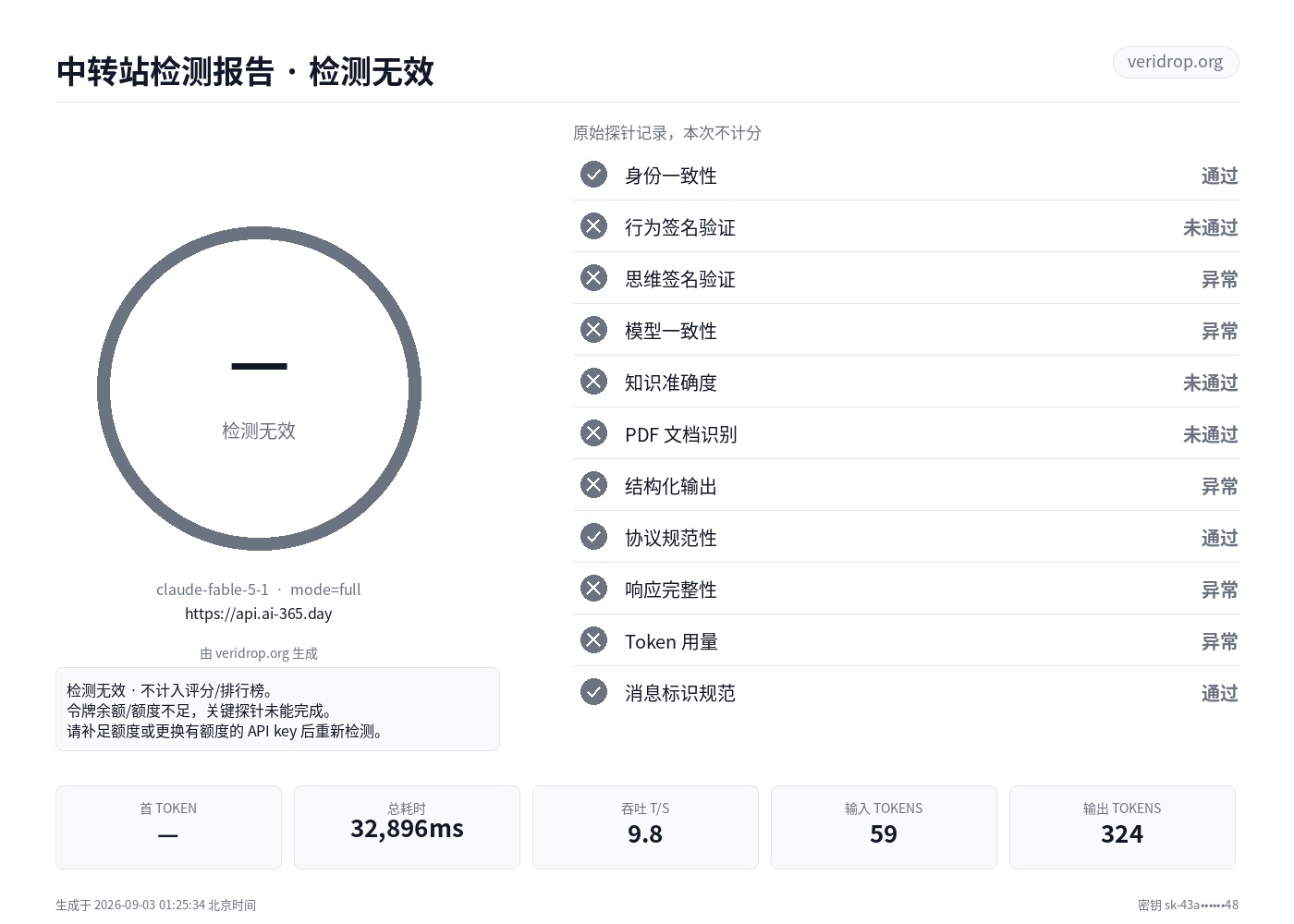1294x924 pixels.
Task: Click the checkmark icon beside 身份一致性
Action: [x=593, y=175]
